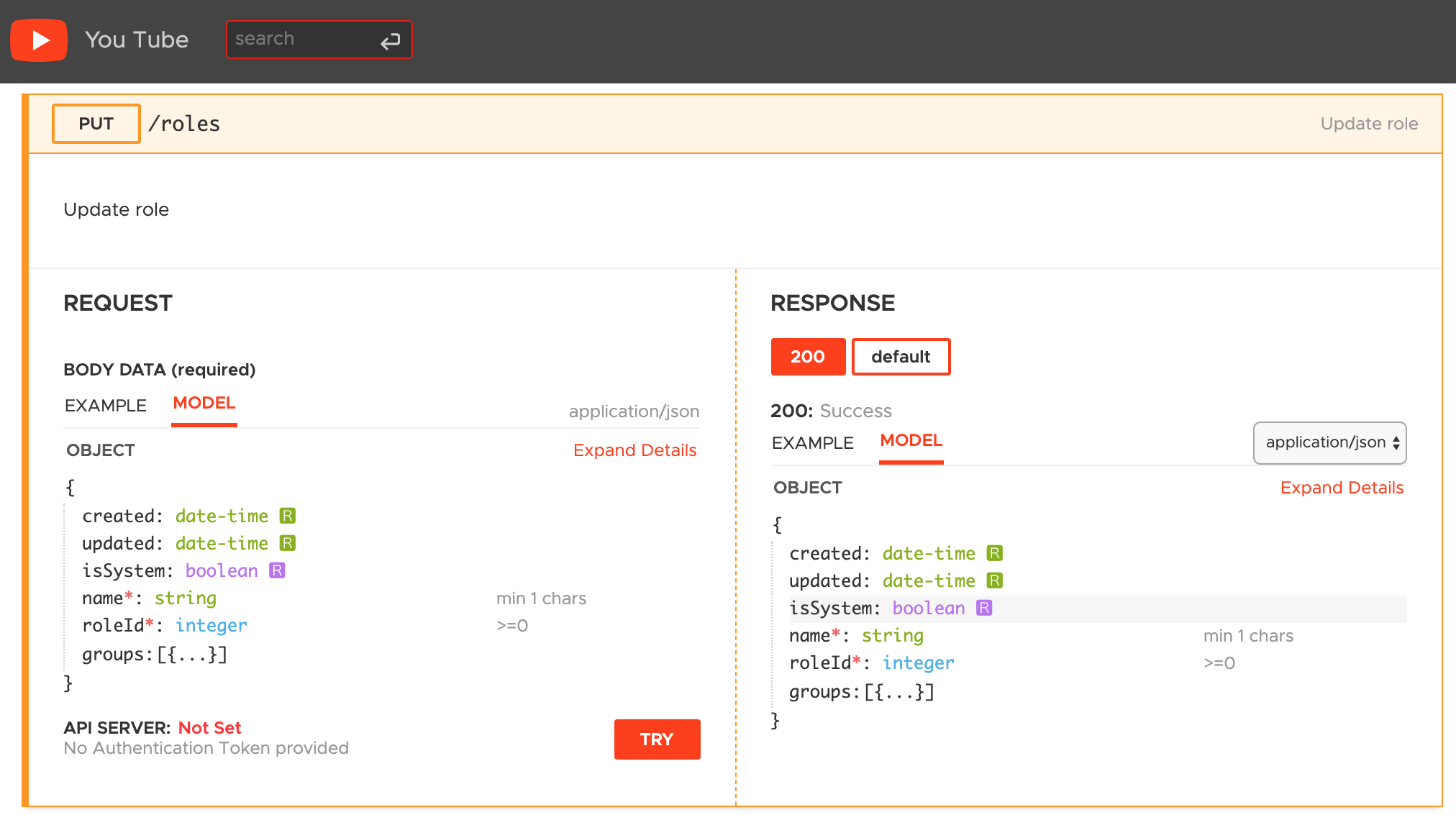This screenshot has width=1456, height=820.
Task: Click the R badge next to request updated
Action: [x=287, y=543]
